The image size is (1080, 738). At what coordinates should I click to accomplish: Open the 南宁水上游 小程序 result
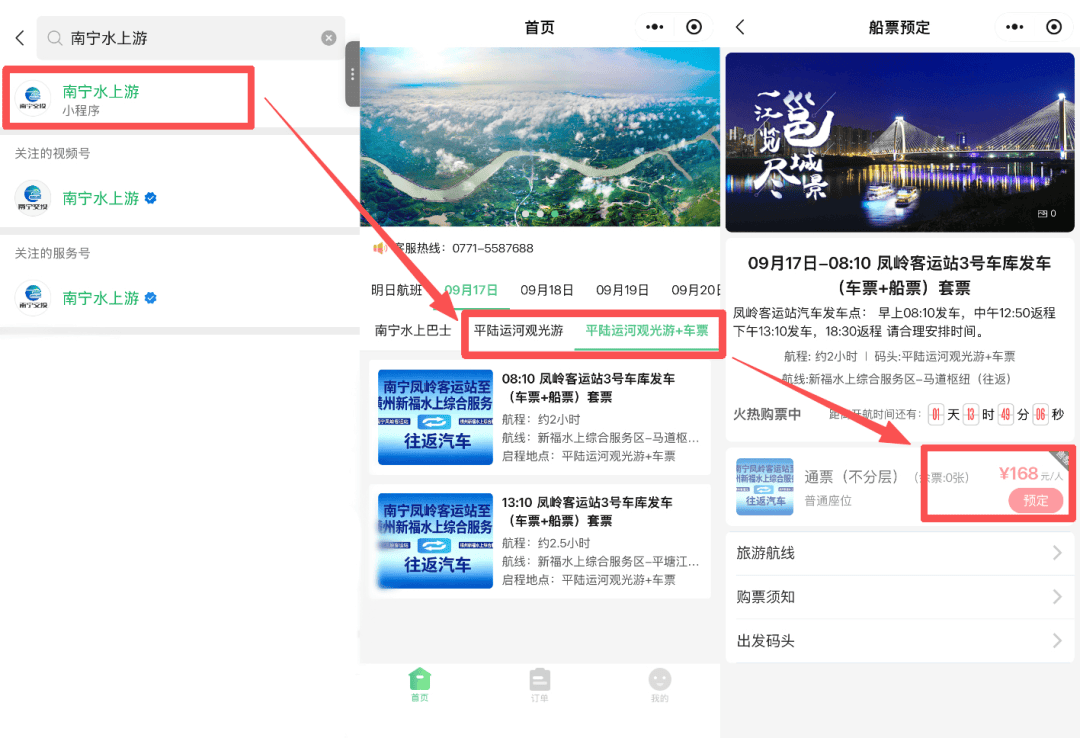click(x=129, y=99)
